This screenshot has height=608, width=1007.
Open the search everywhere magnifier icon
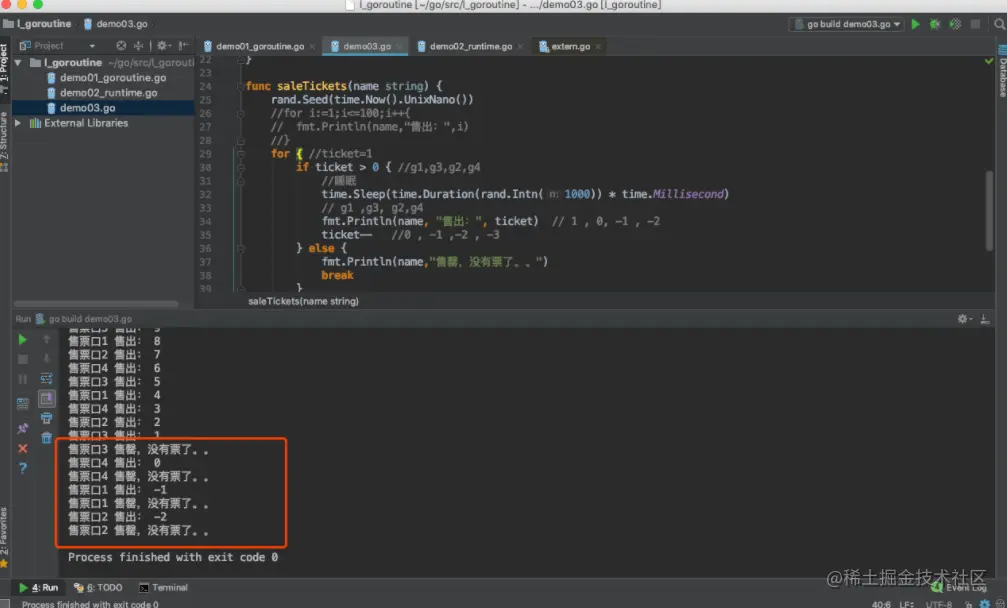point(999,24)
